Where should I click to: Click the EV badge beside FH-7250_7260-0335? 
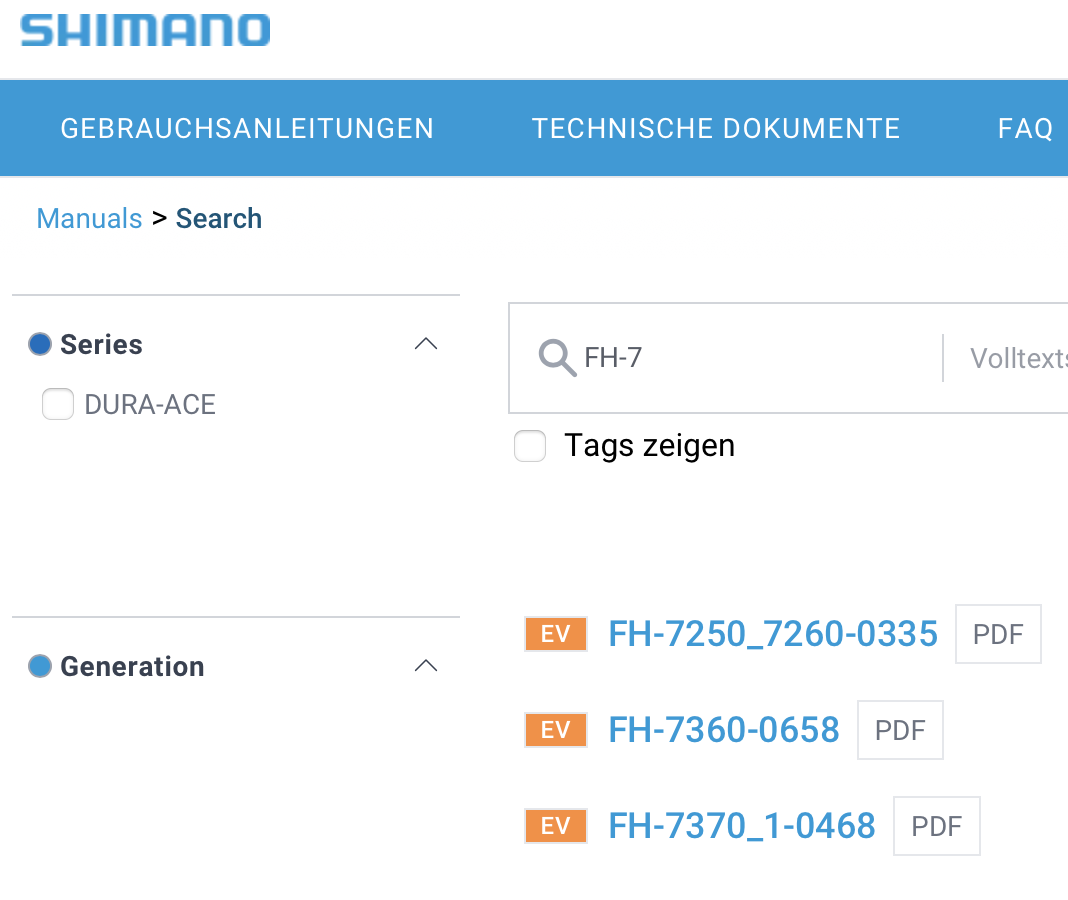tap(555, 634)
